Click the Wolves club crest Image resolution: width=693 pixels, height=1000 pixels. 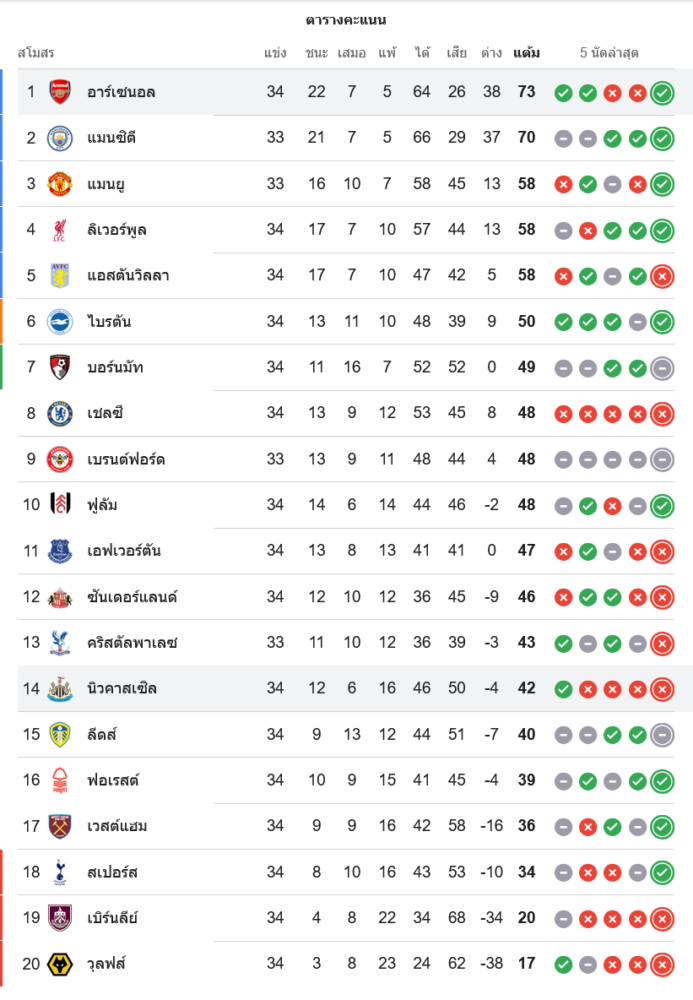pyautogui.click(x=61, y=964)
